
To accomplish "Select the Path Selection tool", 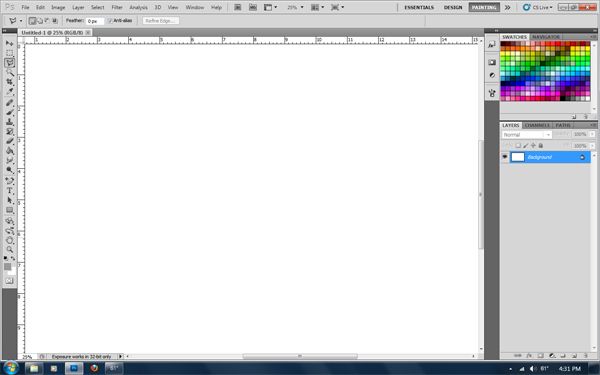I will tap(10, 200).
